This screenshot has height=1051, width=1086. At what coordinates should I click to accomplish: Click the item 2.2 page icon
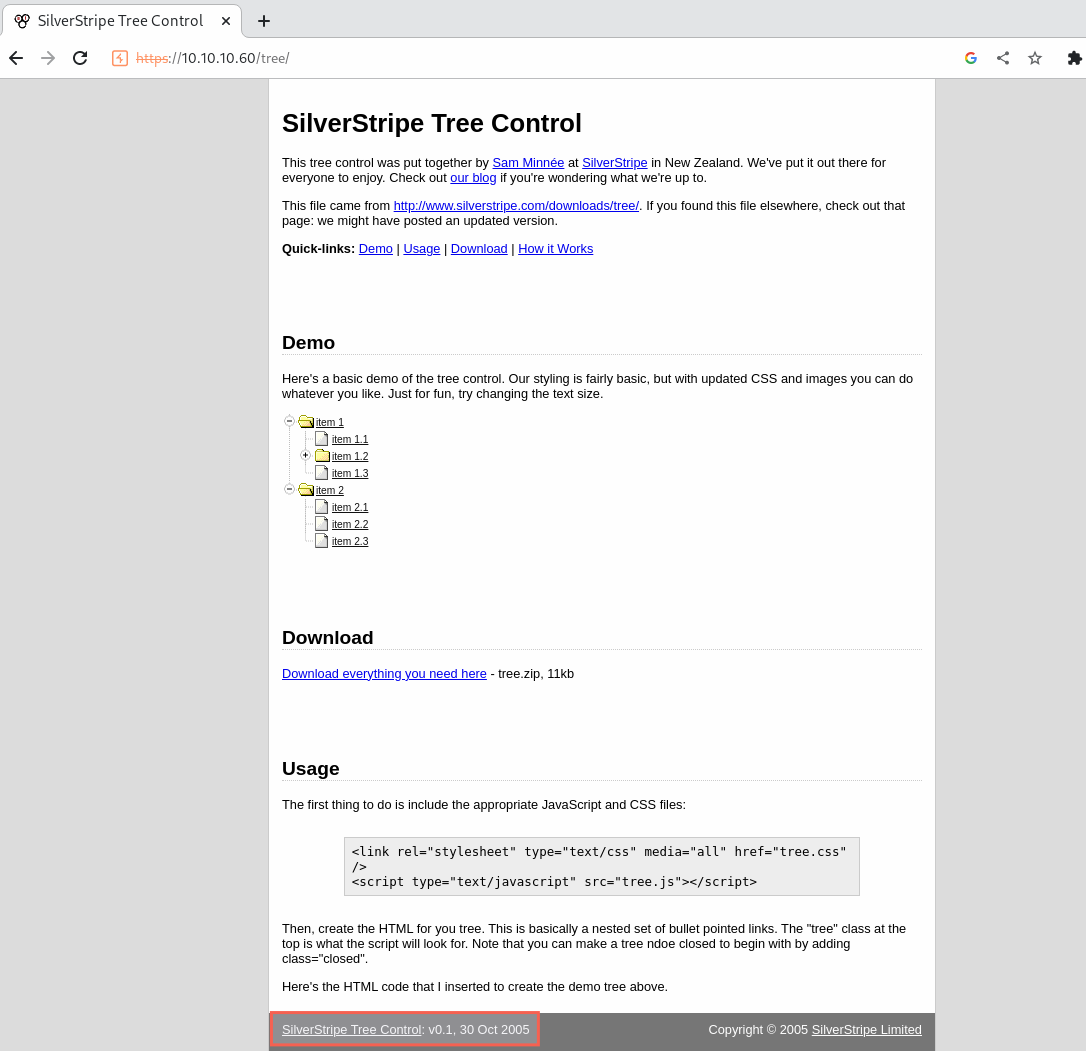pyautogui.click(x=321, y=524)
